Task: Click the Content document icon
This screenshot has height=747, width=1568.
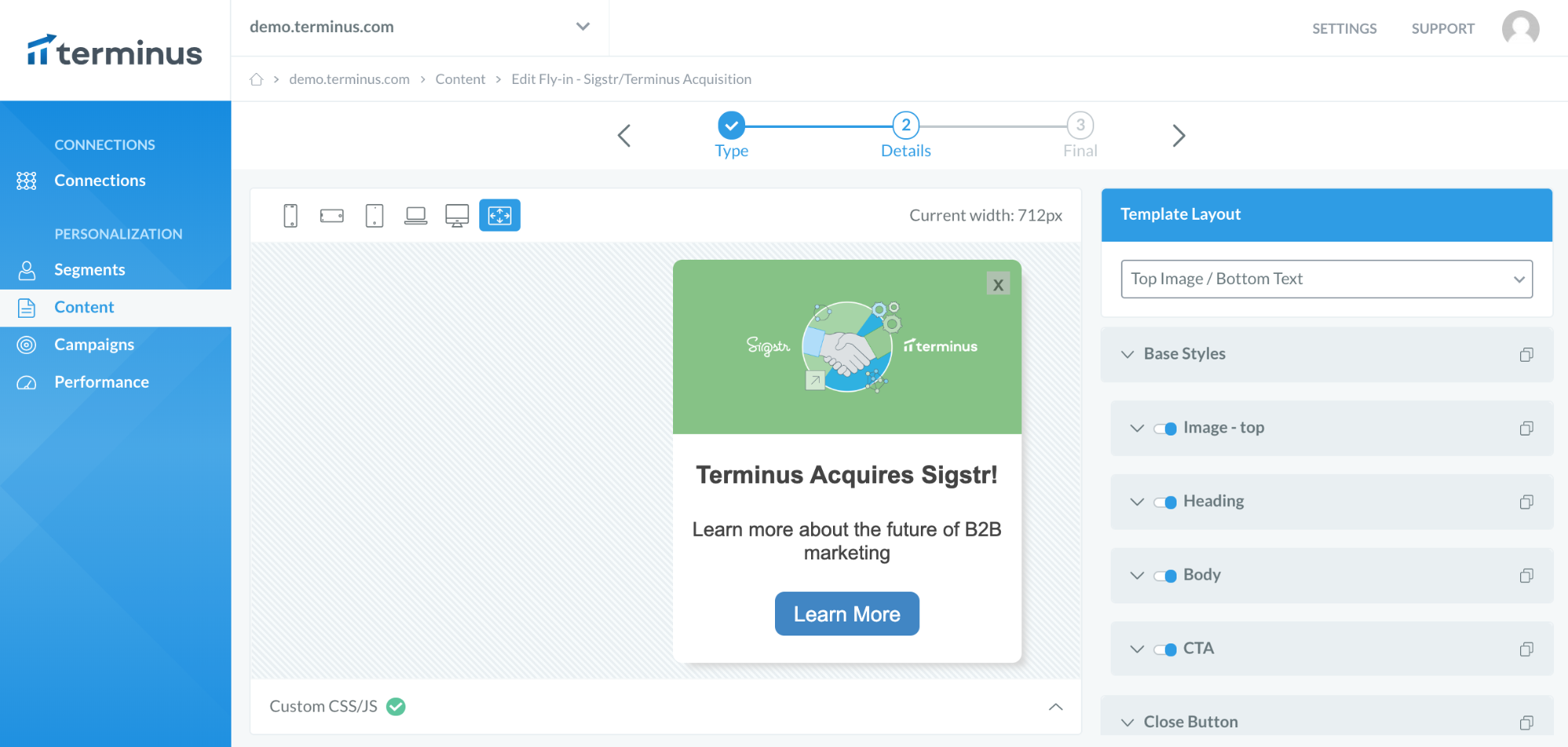Action: click(x=27, y=308)
